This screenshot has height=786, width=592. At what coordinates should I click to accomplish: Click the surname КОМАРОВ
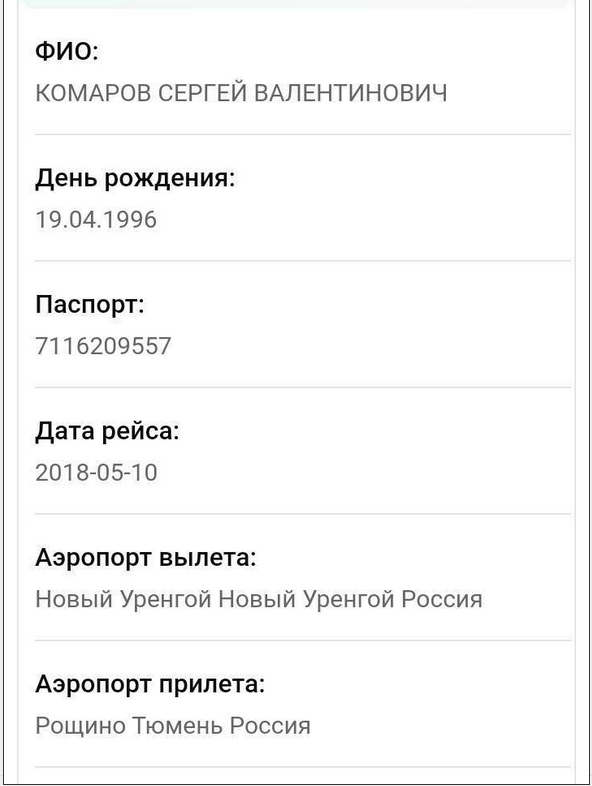point(93,93)
